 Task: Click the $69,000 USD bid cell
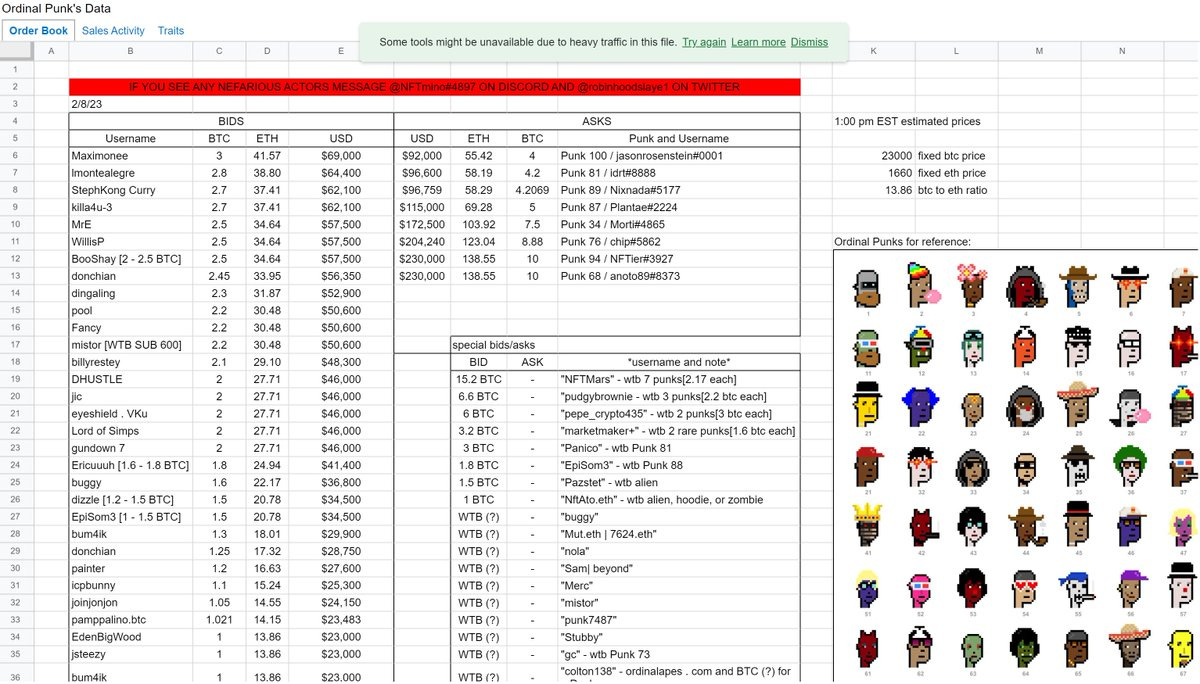(x=341, y=156)
